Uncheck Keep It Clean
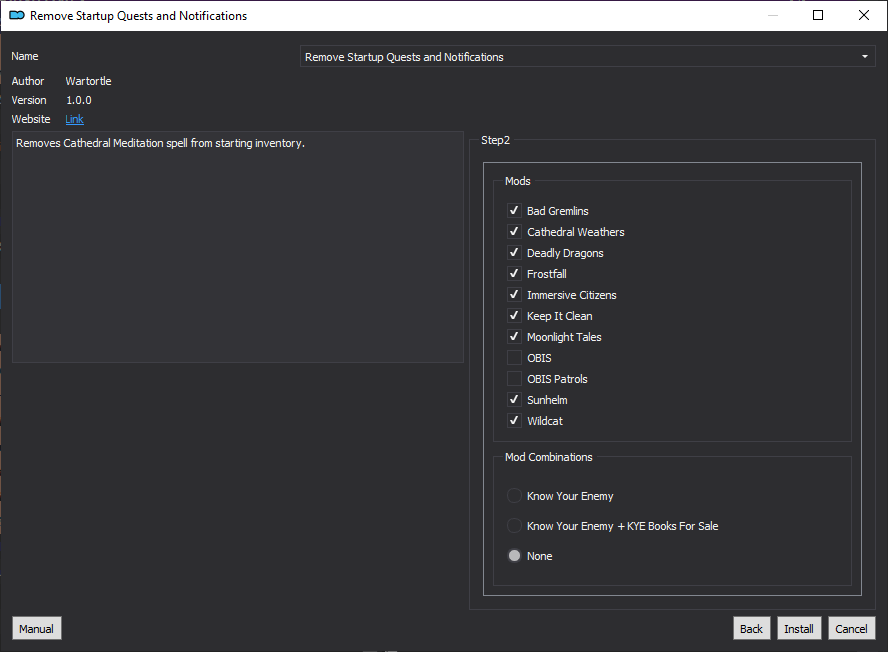The width and height of the screenshot is (888, 652). coord(514,316)
